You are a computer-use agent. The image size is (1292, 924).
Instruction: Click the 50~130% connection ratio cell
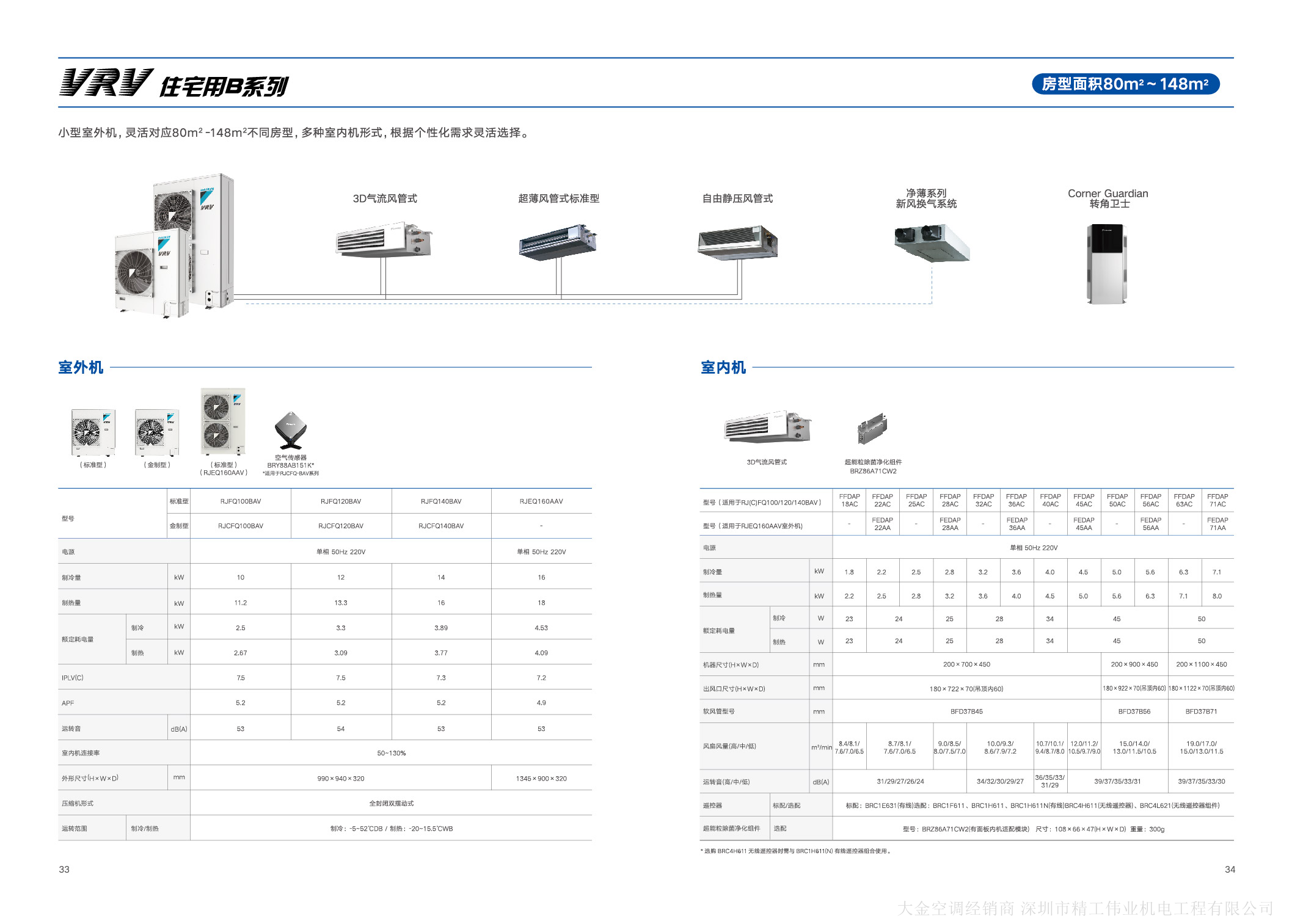[391, 753]
